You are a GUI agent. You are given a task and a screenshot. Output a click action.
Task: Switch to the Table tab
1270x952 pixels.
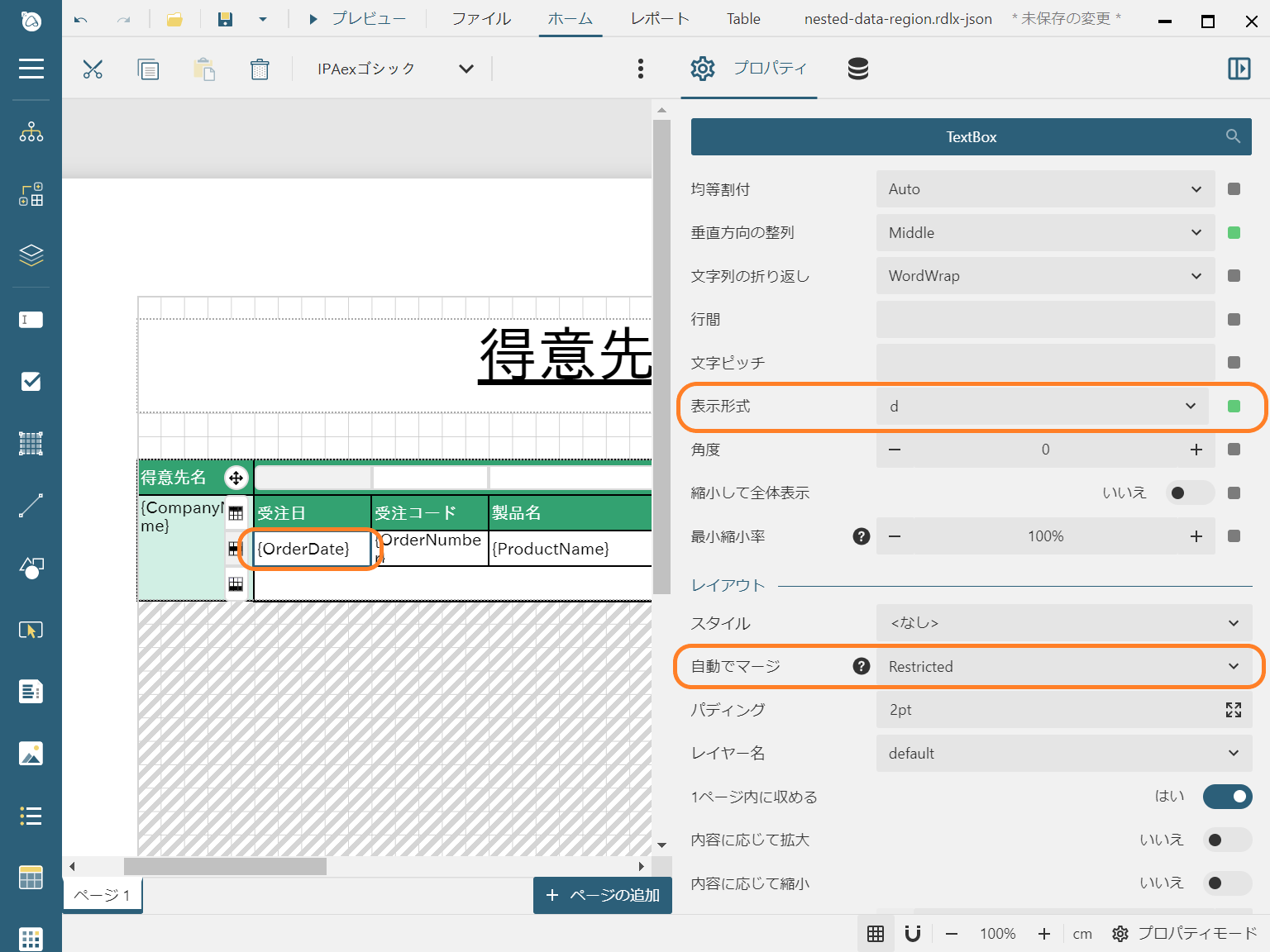click(x=743, y=19)
